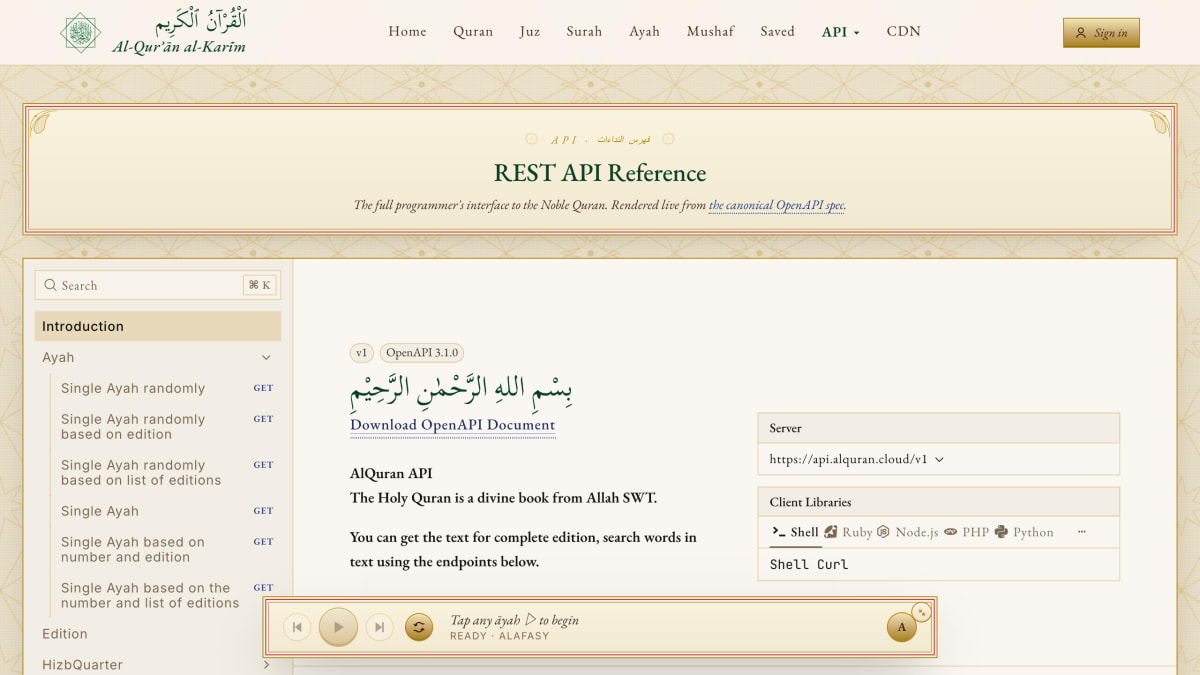
Task: Open the CDN nav item
Action: tap(904, 32)
